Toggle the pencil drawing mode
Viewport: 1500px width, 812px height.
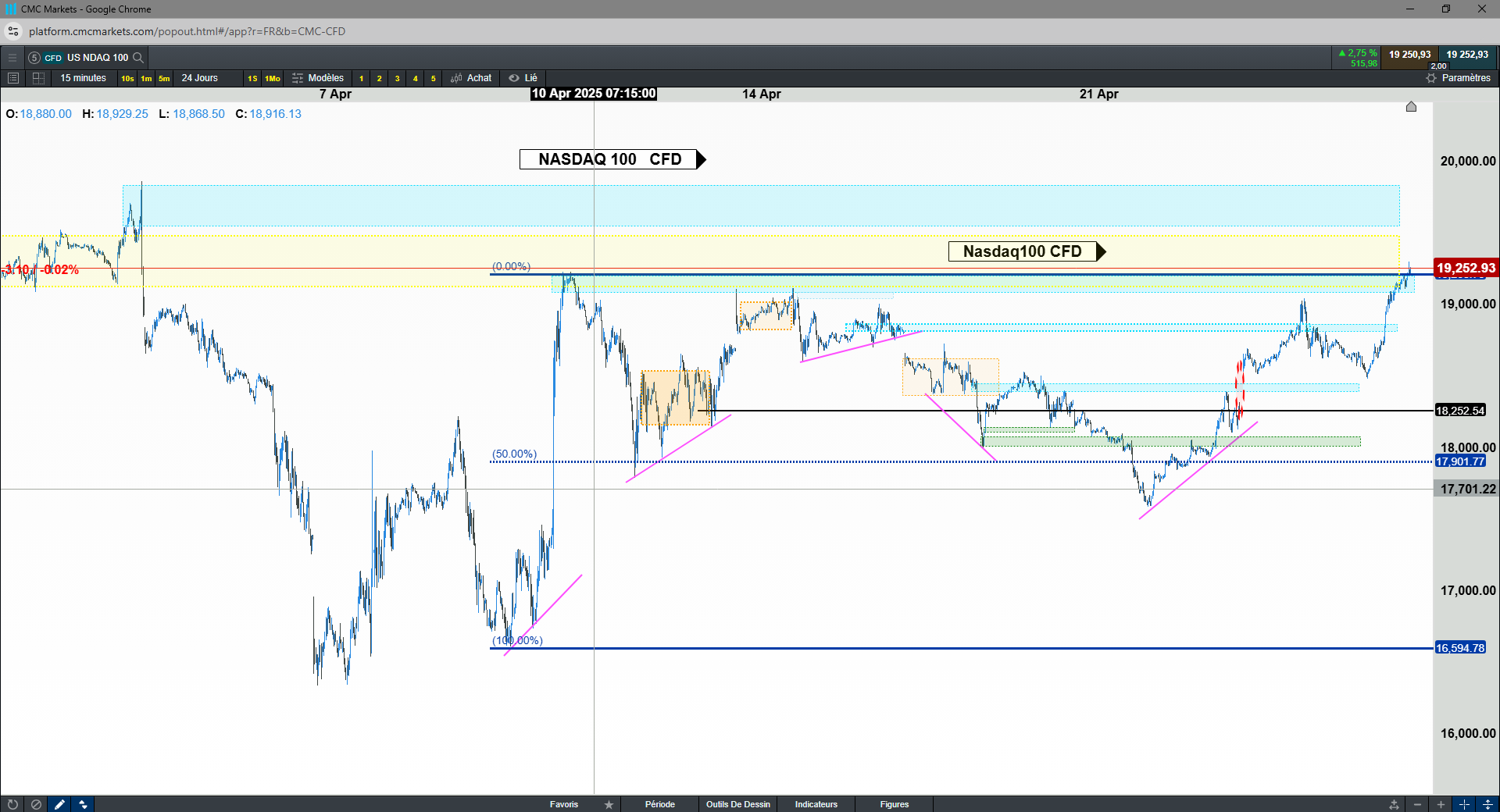(59, 804)
